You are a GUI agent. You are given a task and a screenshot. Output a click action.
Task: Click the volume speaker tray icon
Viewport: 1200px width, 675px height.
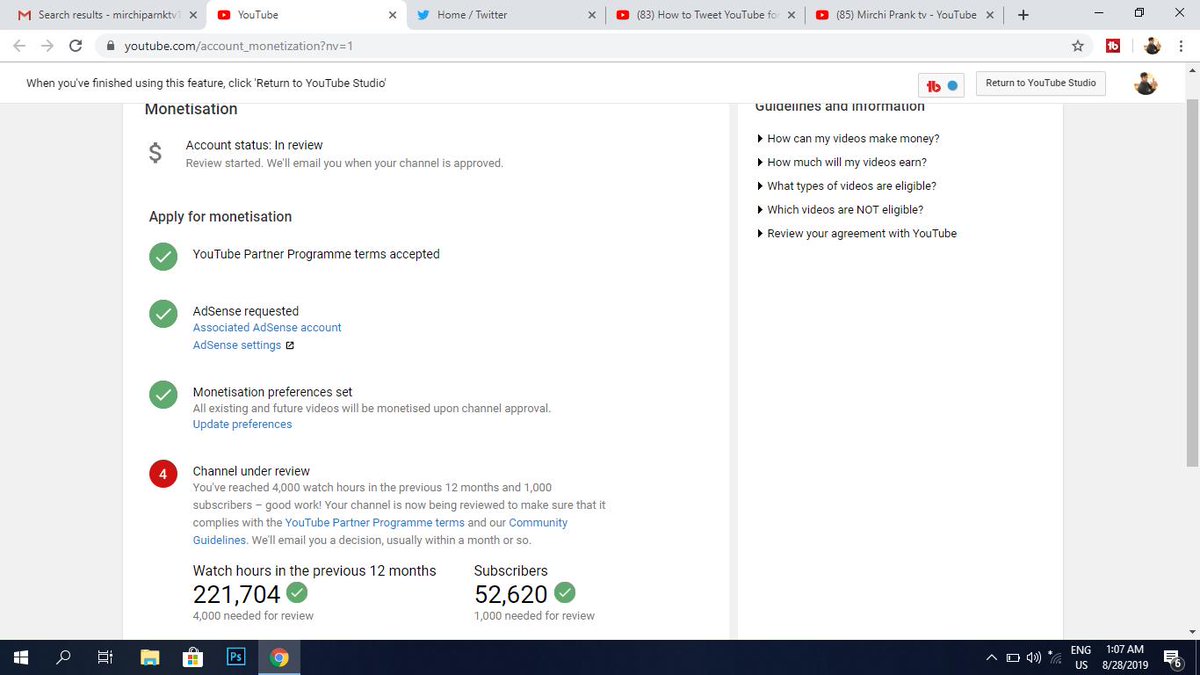1032,657
